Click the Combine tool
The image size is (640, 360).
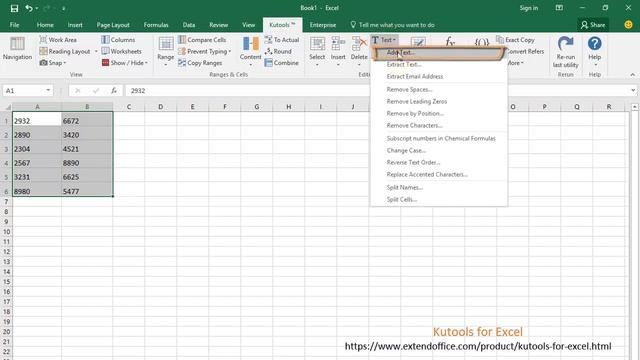[x=281, y=63]
